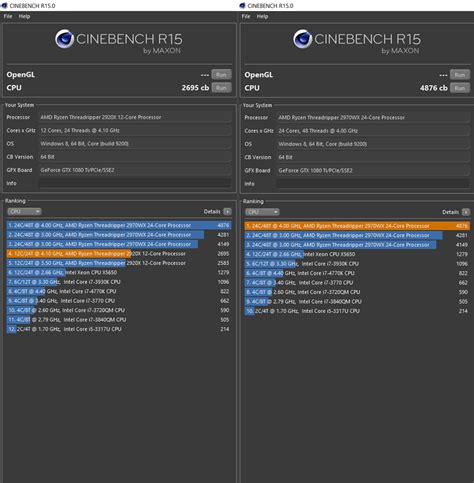Select rank 7 i7-3770 row in right window

357,283
